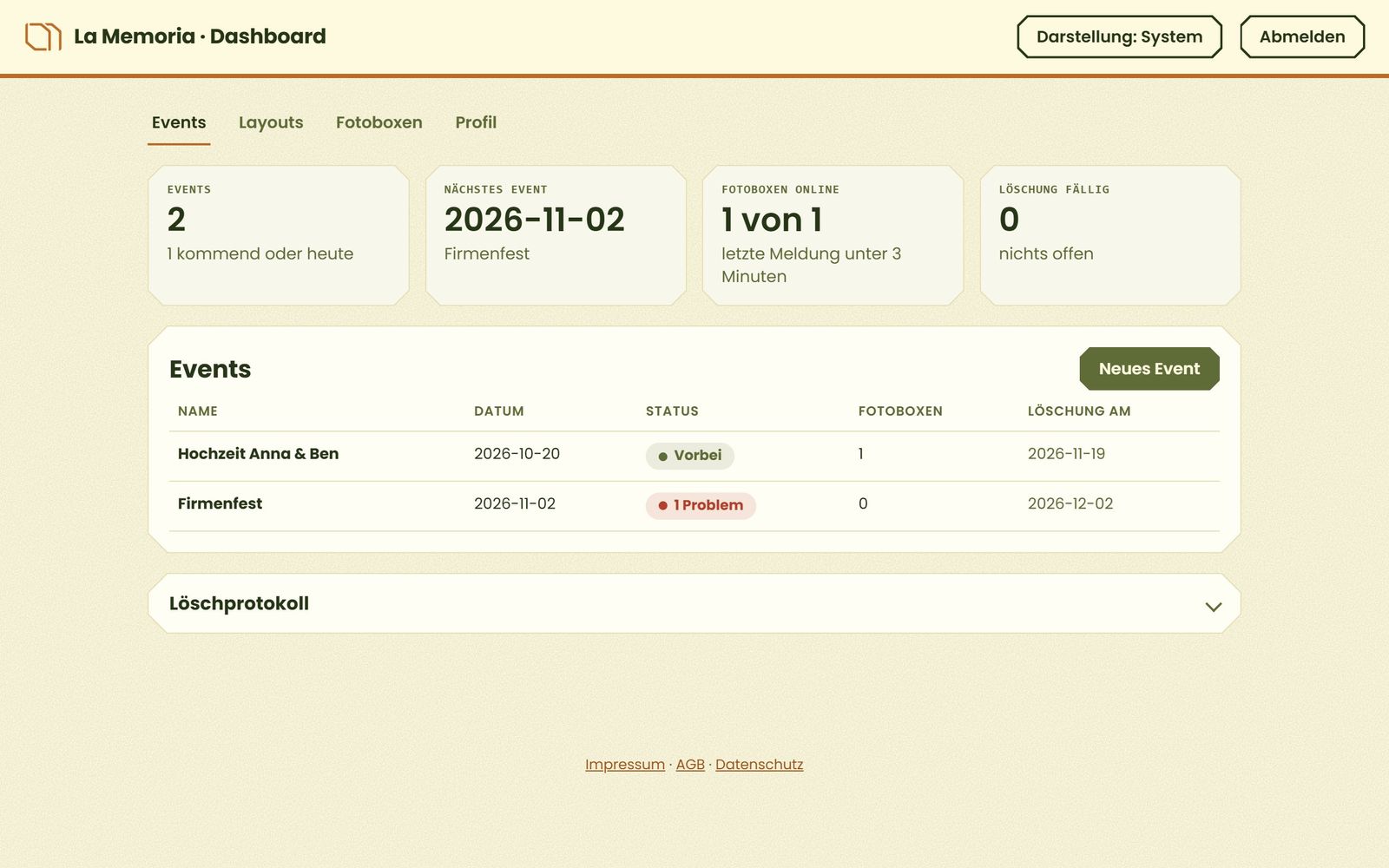Viewport: 1389px width, 868px height.
Task: Open the Layouts tab
Action: (271, 122)
